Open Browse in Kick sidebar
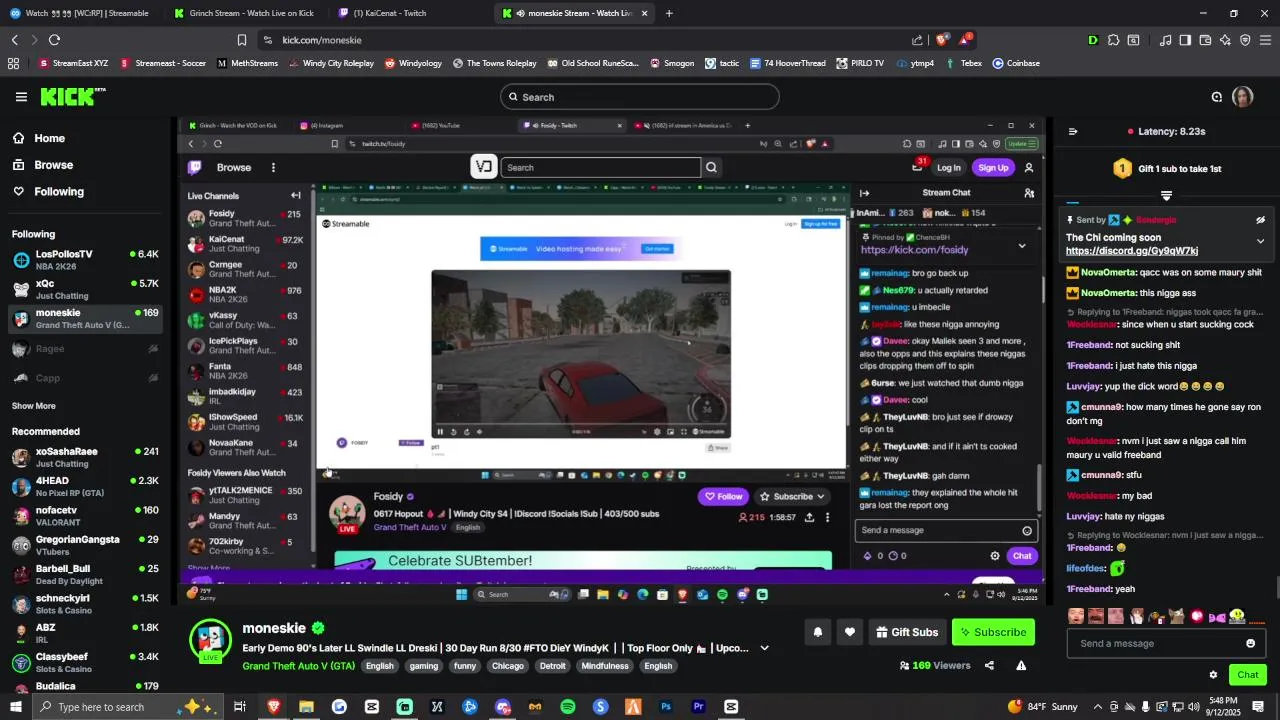Viewport: 1280px width, 720px height. 53,165
